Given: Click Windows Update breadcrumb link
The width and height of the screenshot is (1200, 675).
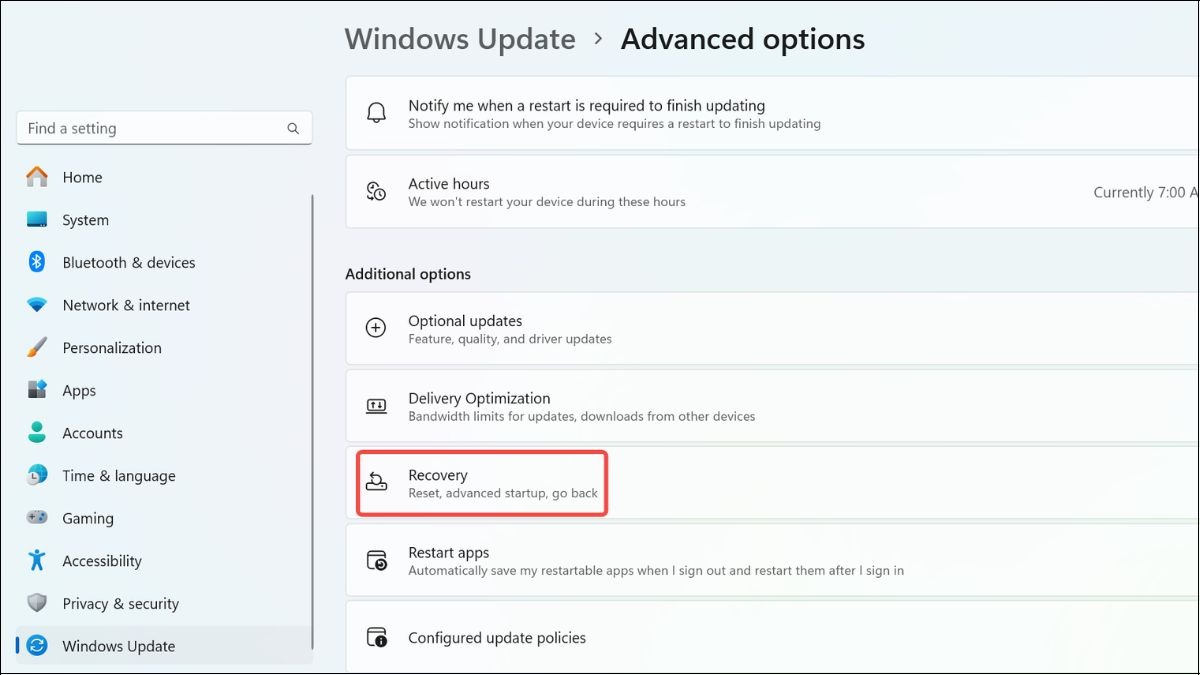Looking at the screenshot, I should click(x=460, y=39).
